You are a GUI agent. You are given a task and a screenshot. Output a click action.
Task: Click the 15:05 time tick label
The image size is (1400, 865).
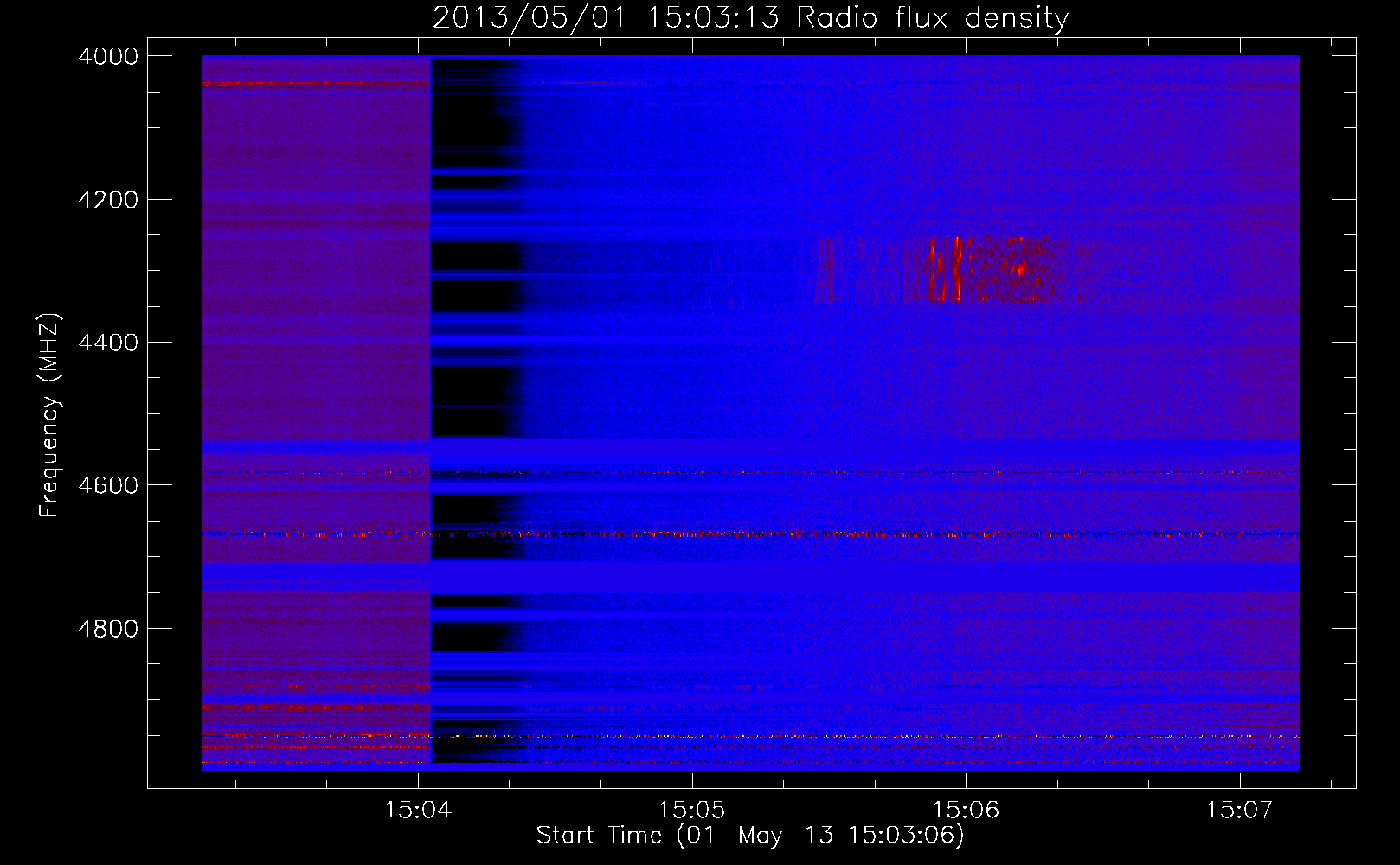click(692, 811)
